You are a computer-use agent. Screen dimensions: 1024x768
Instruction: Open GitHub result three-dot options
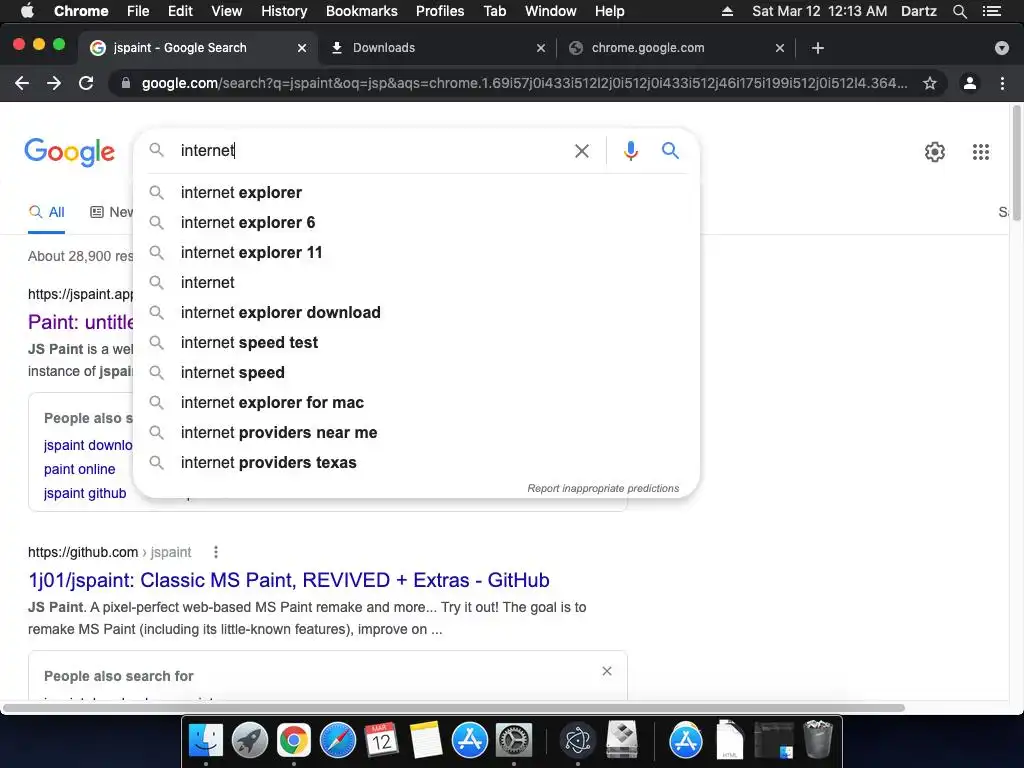[216, 552]
